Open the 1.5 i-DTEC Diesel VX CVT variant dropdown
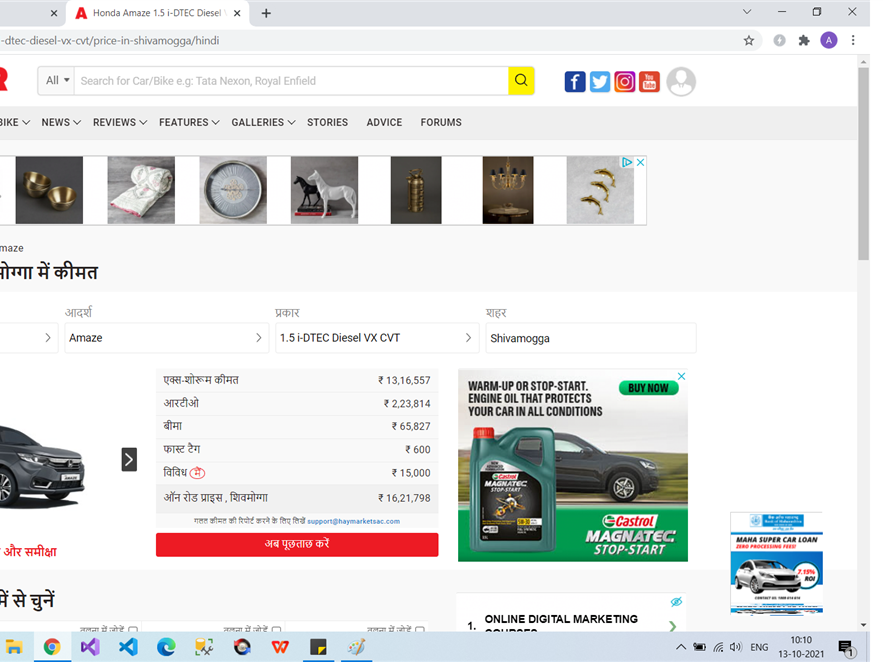Image resolution: width=883 pixels, height=662 pixels. tap(376, 338)
